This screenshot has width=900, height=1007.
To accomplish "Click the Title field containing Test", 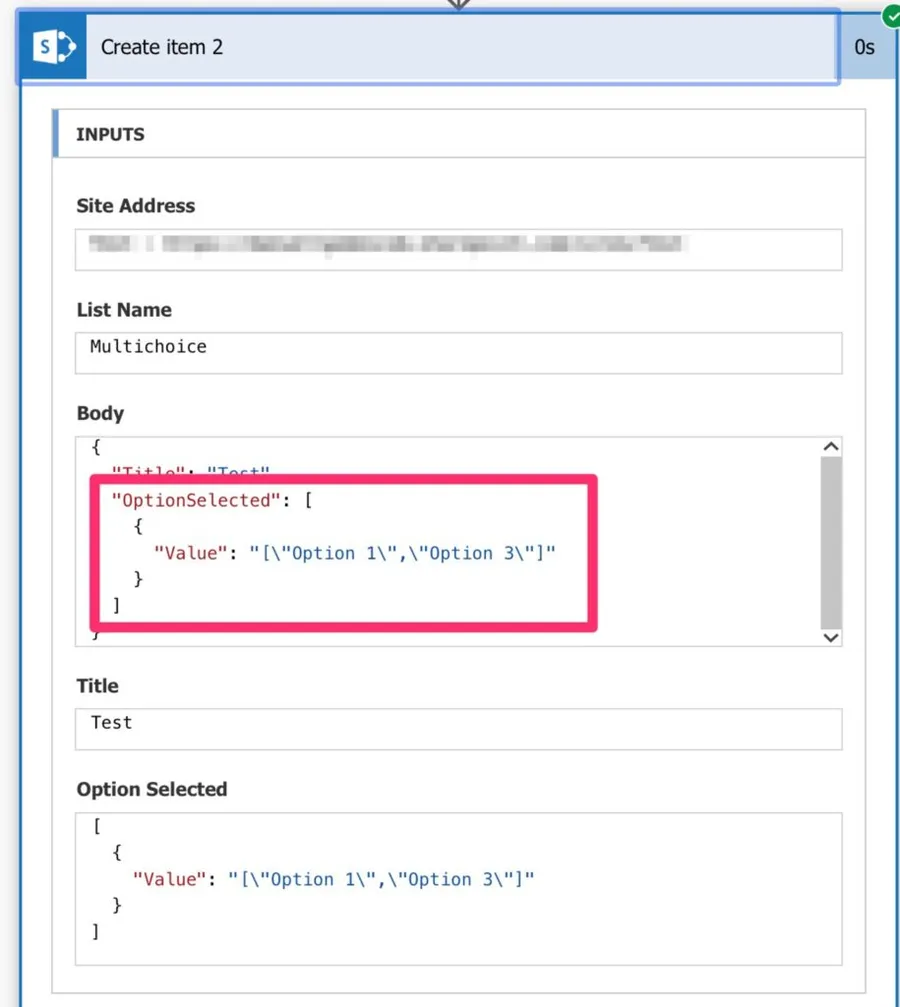I will (458, 729).
